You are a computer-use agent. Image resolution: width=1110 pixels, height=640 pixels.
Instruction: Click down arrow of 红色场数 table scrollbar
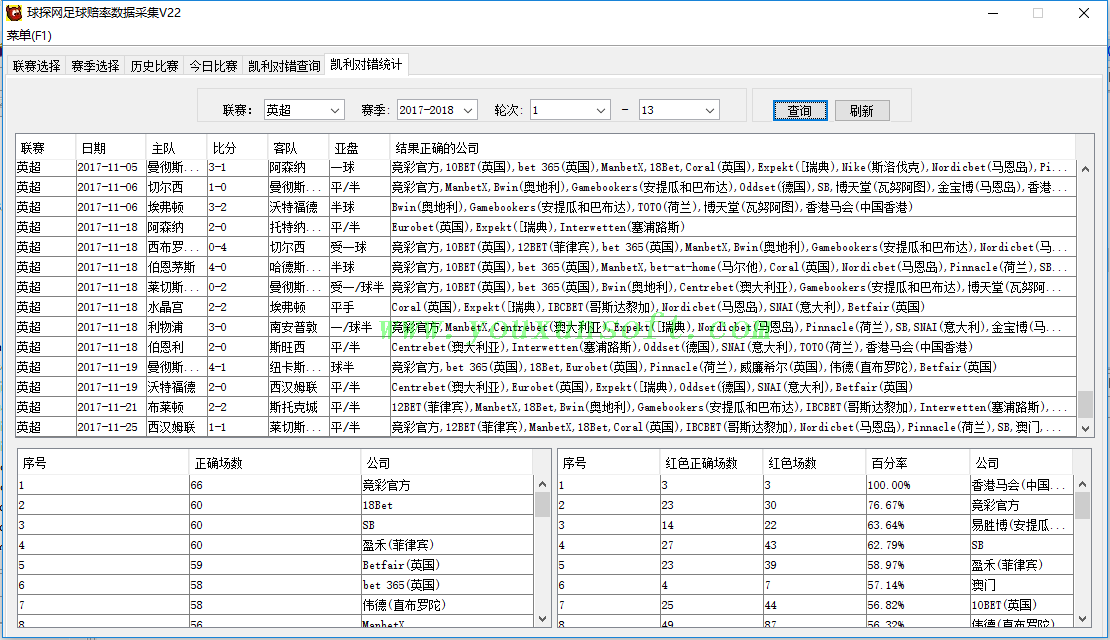[1082, 618]
